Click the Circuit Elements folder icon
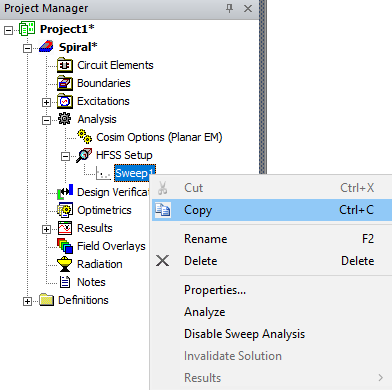Screen dimensions: 392x390 65,65
